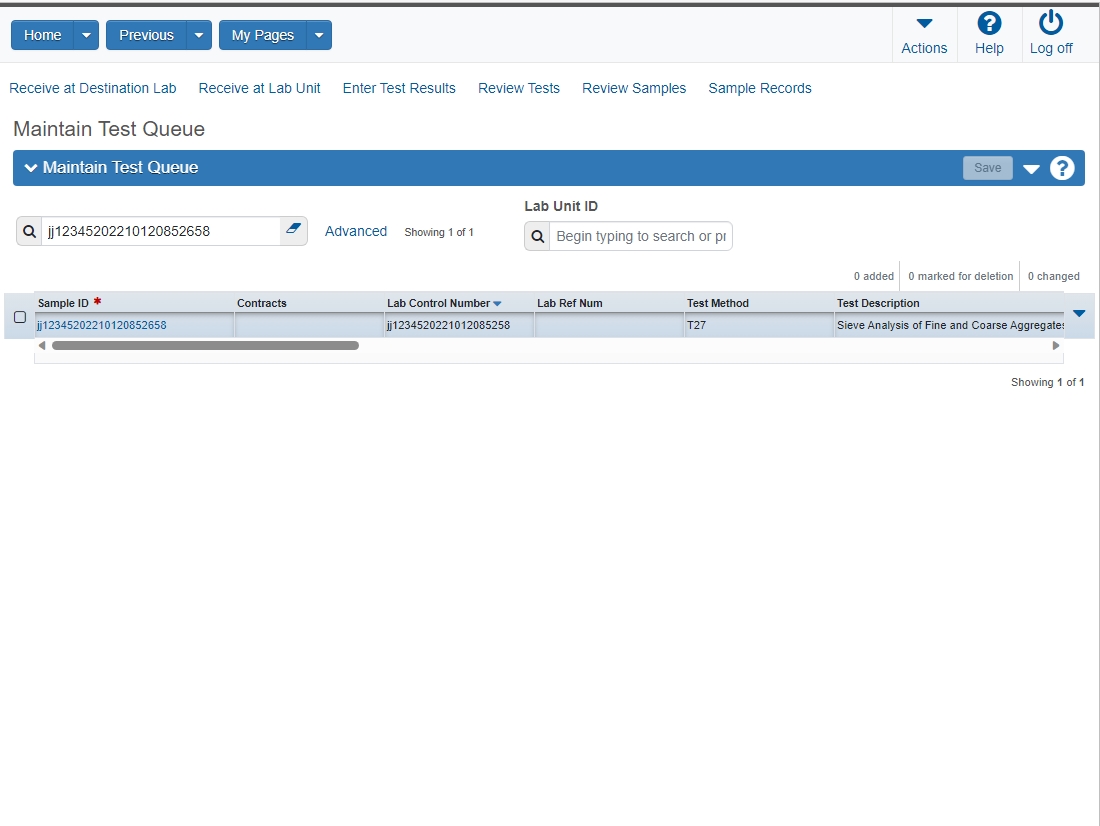
Task: Click the right arrow of the horizontal scrollbar
Action: (x=1056, y=345)
